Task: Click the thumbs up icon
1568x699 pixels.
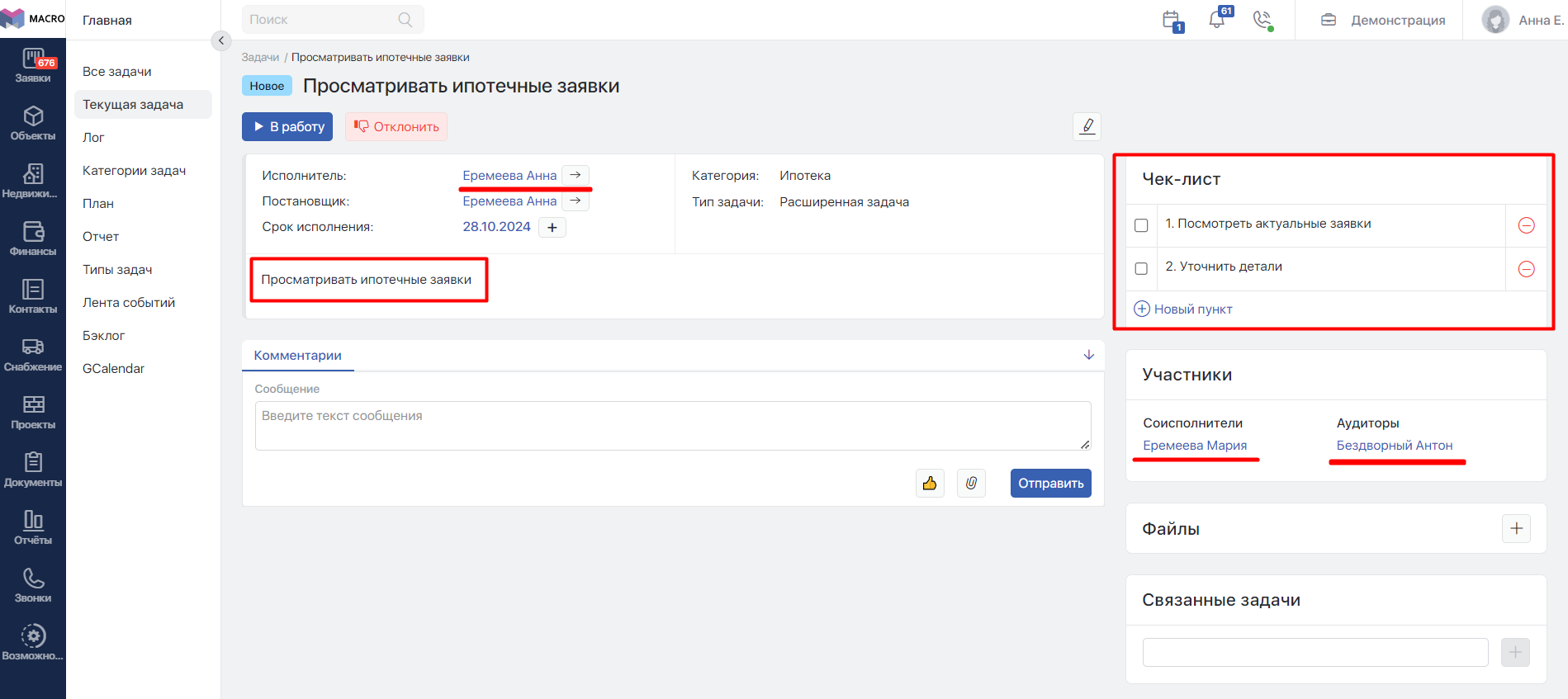Action: click(x=930, y=484)
